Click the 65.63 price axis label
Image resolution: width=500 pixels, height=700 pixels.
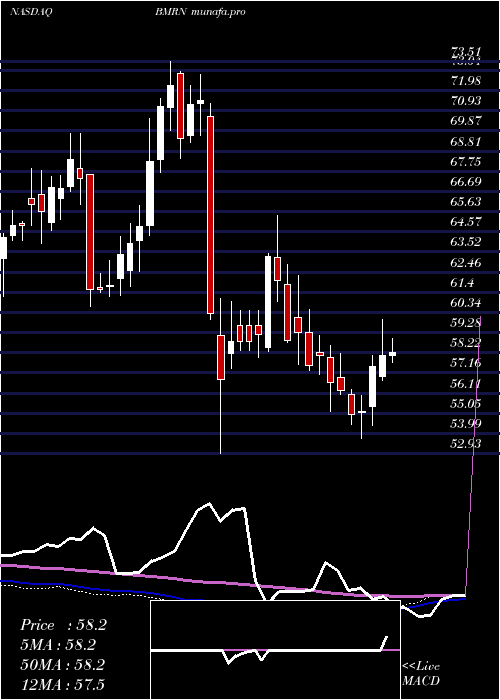[x=467, y=202]
